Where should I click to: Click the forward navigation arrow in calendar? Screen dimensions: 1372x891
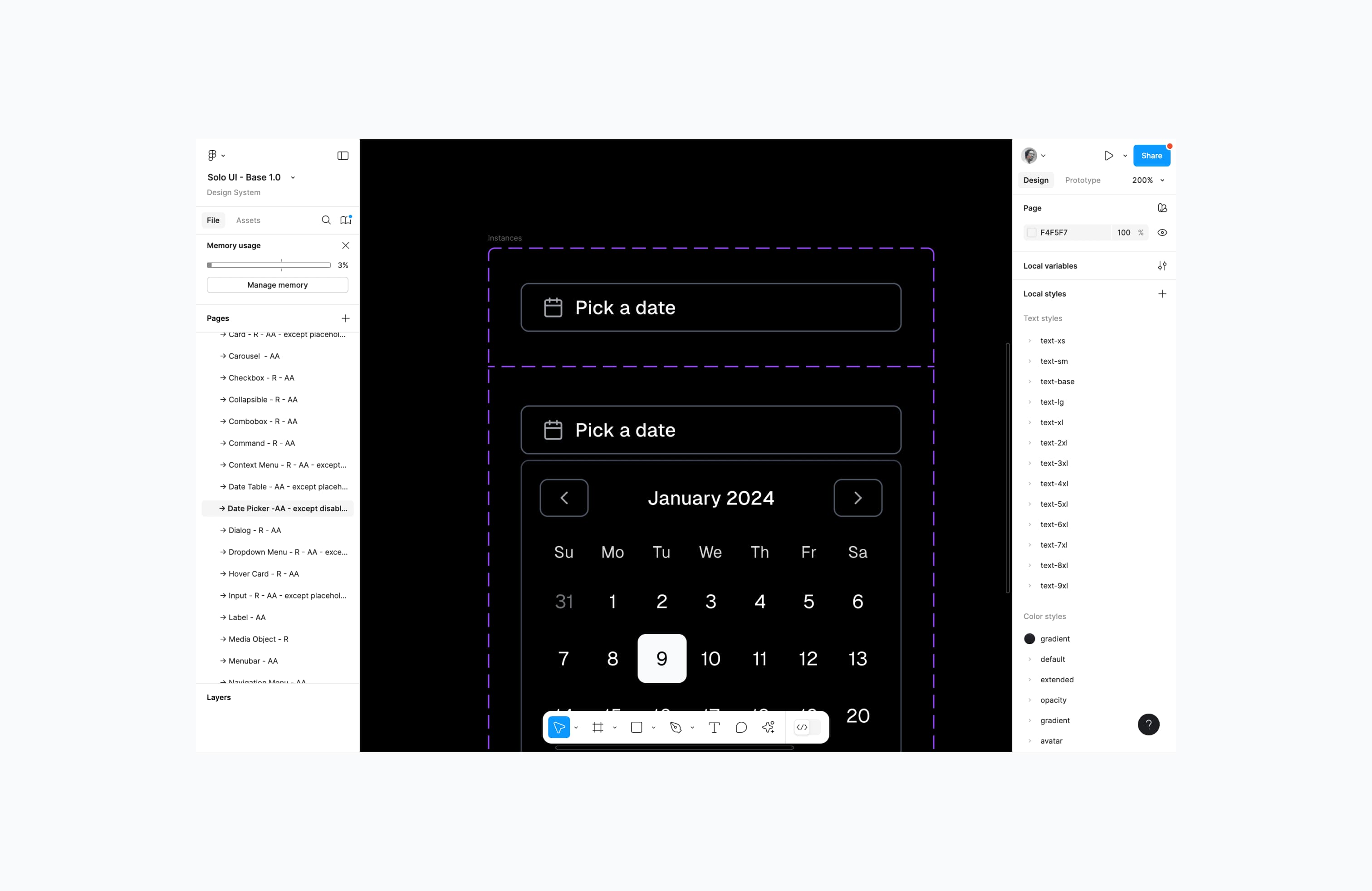[x=858, y=497]
